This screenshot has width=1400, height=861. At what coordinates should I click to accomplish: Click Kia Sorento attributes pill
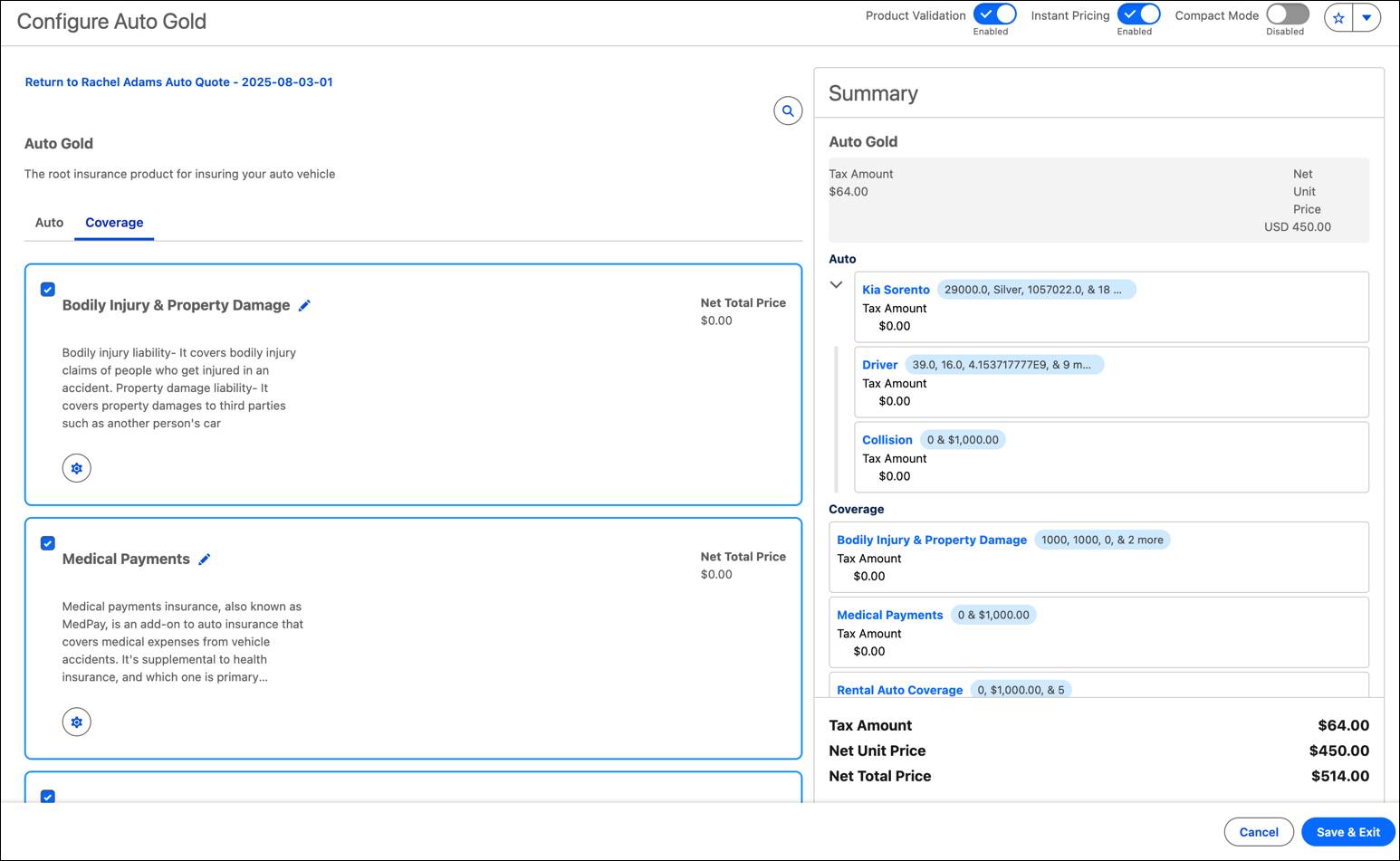[1036, 290]
